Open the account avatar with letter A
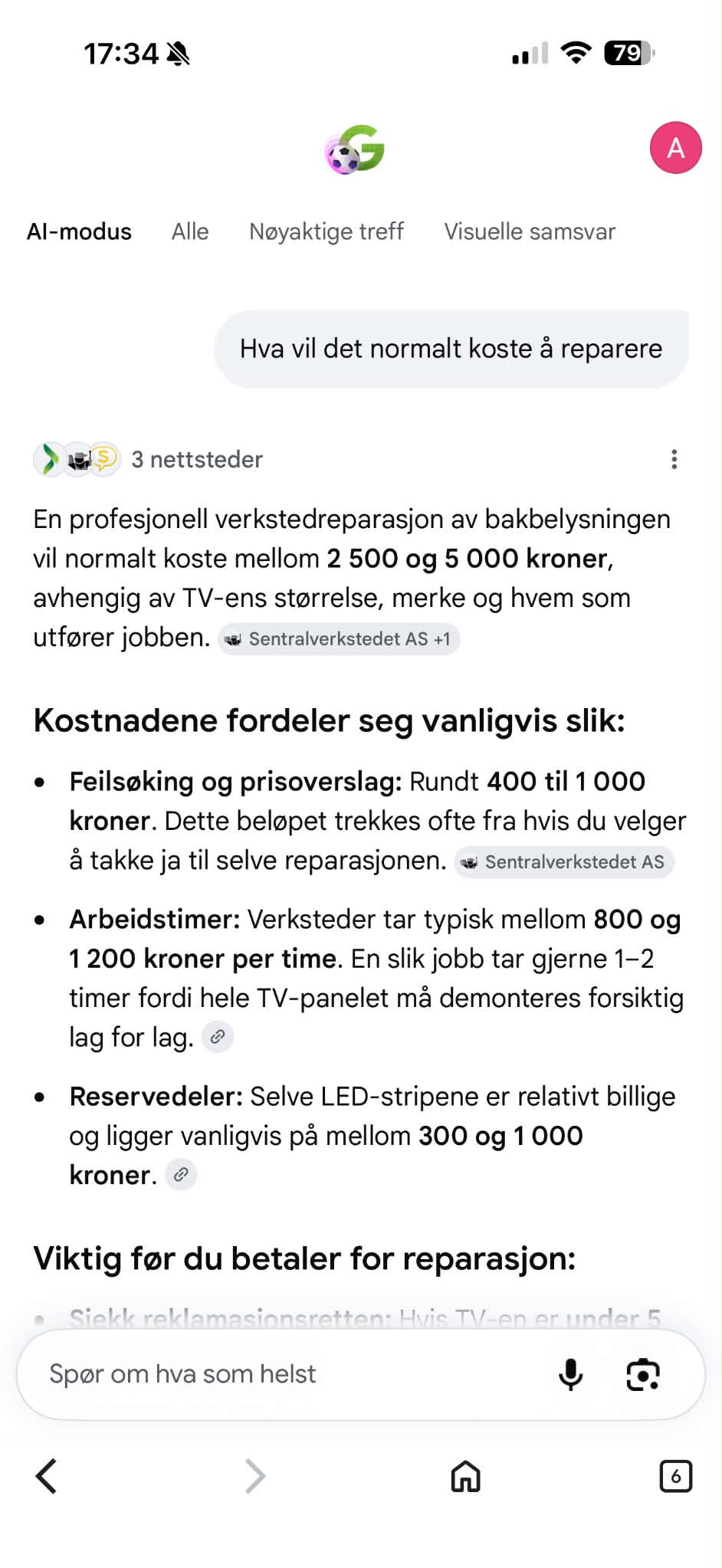The width and height of the screenshot is (722, 1568). [675, 147]
